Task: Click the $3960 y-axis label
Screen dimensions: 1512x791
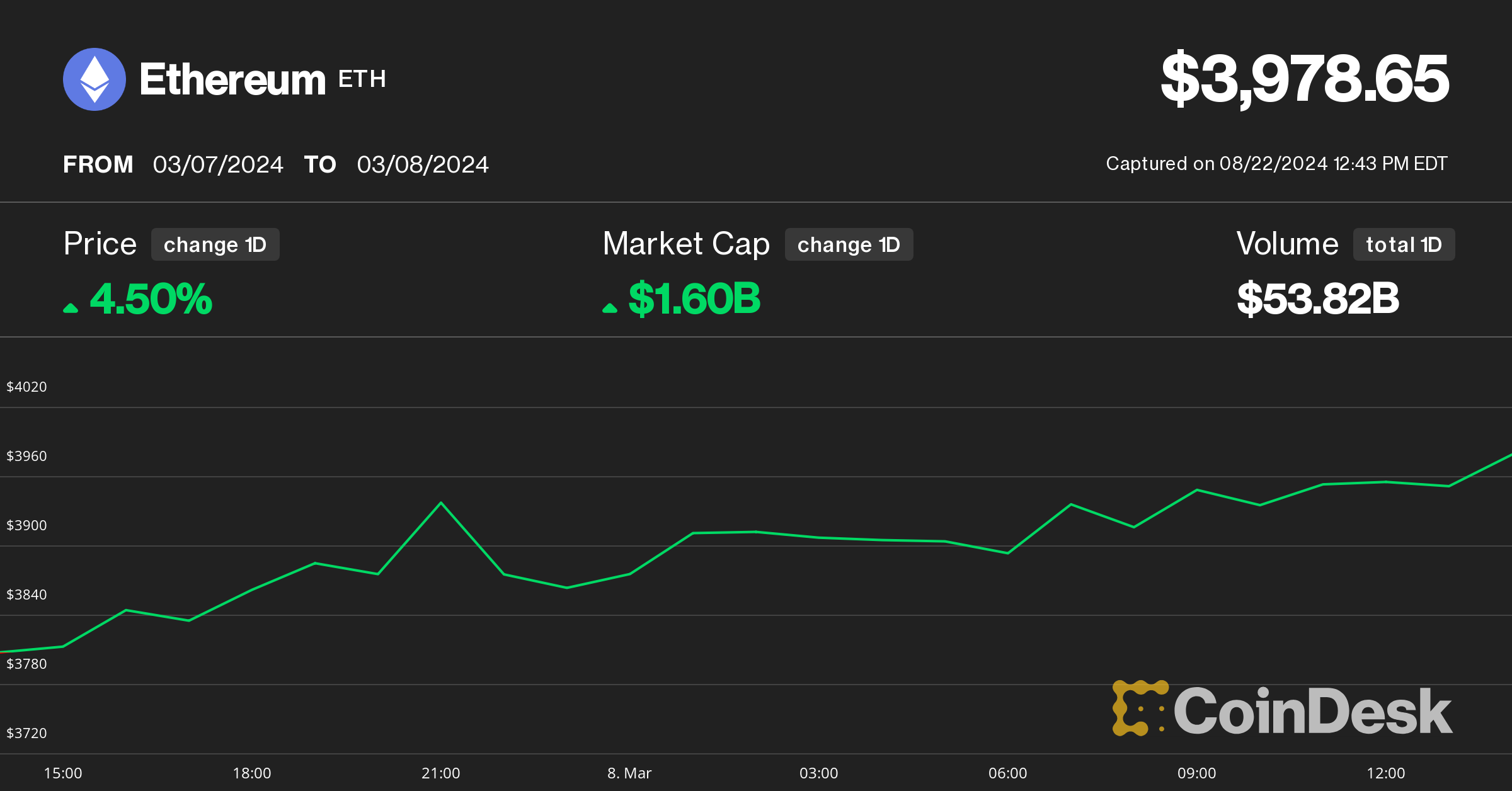Action: (26, 456)
